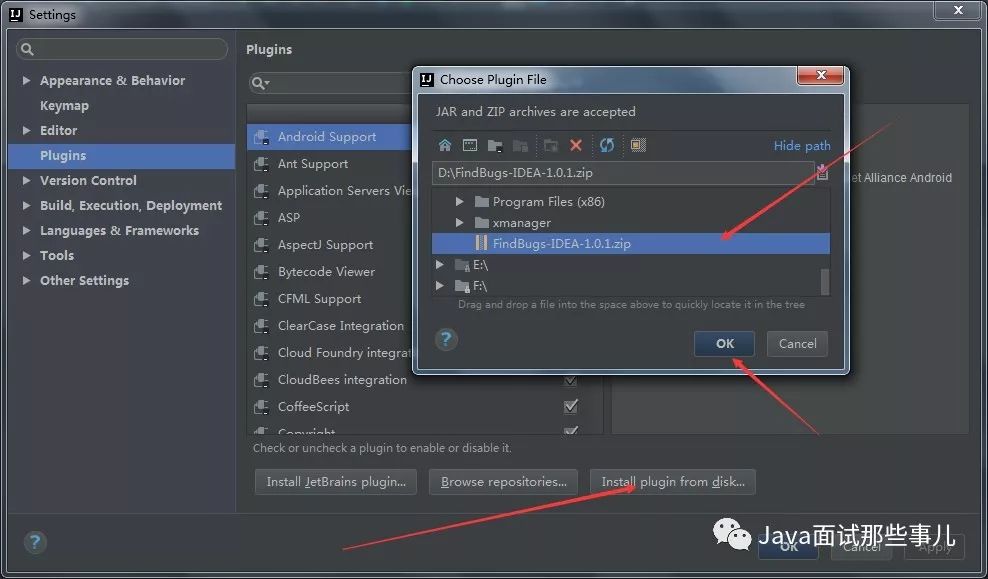Select Version Control in settings tree
988x579 pixels.
[88, 180]
